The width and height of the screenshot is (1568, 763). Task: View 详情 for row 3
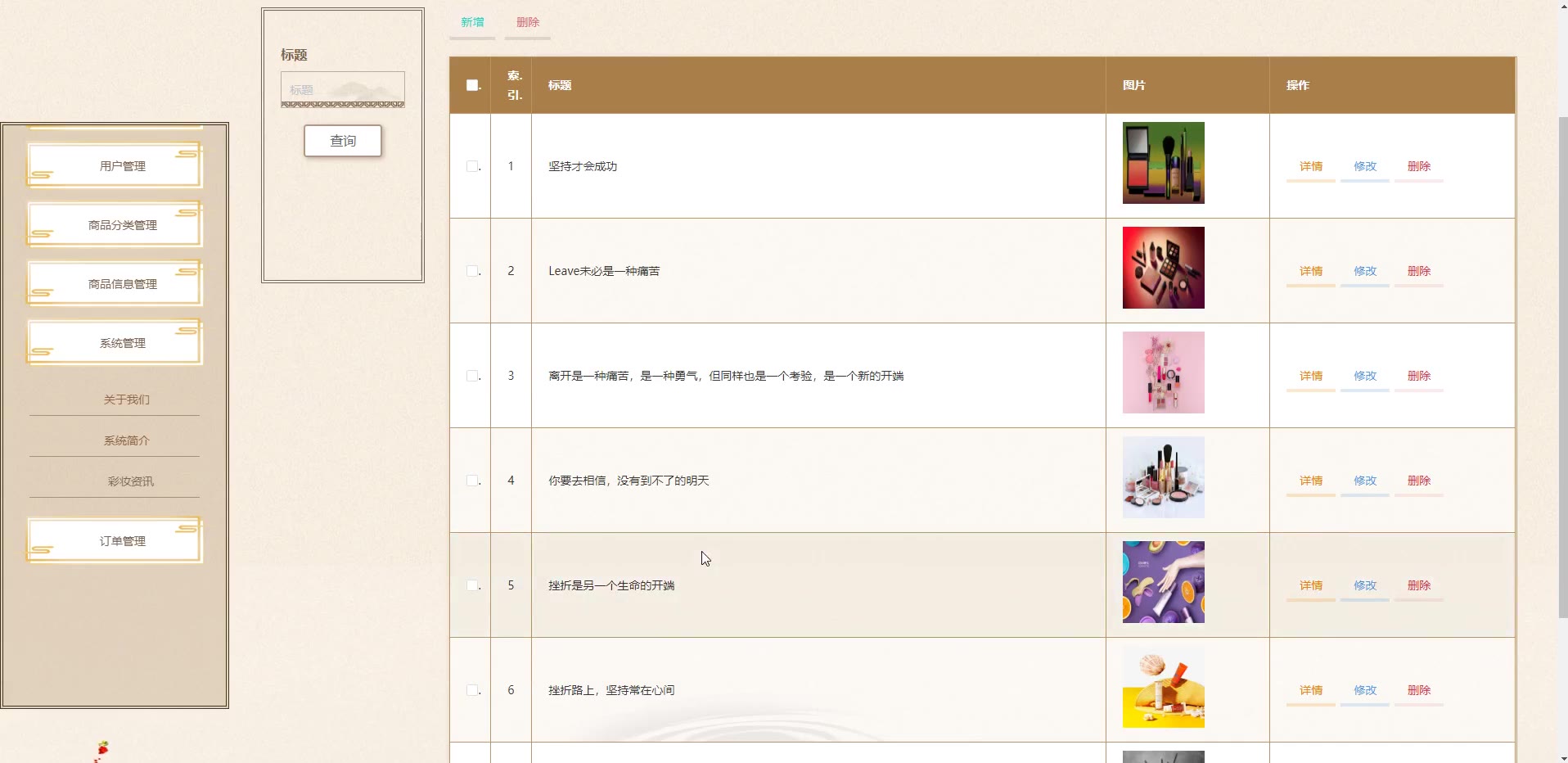point(1311,376)
